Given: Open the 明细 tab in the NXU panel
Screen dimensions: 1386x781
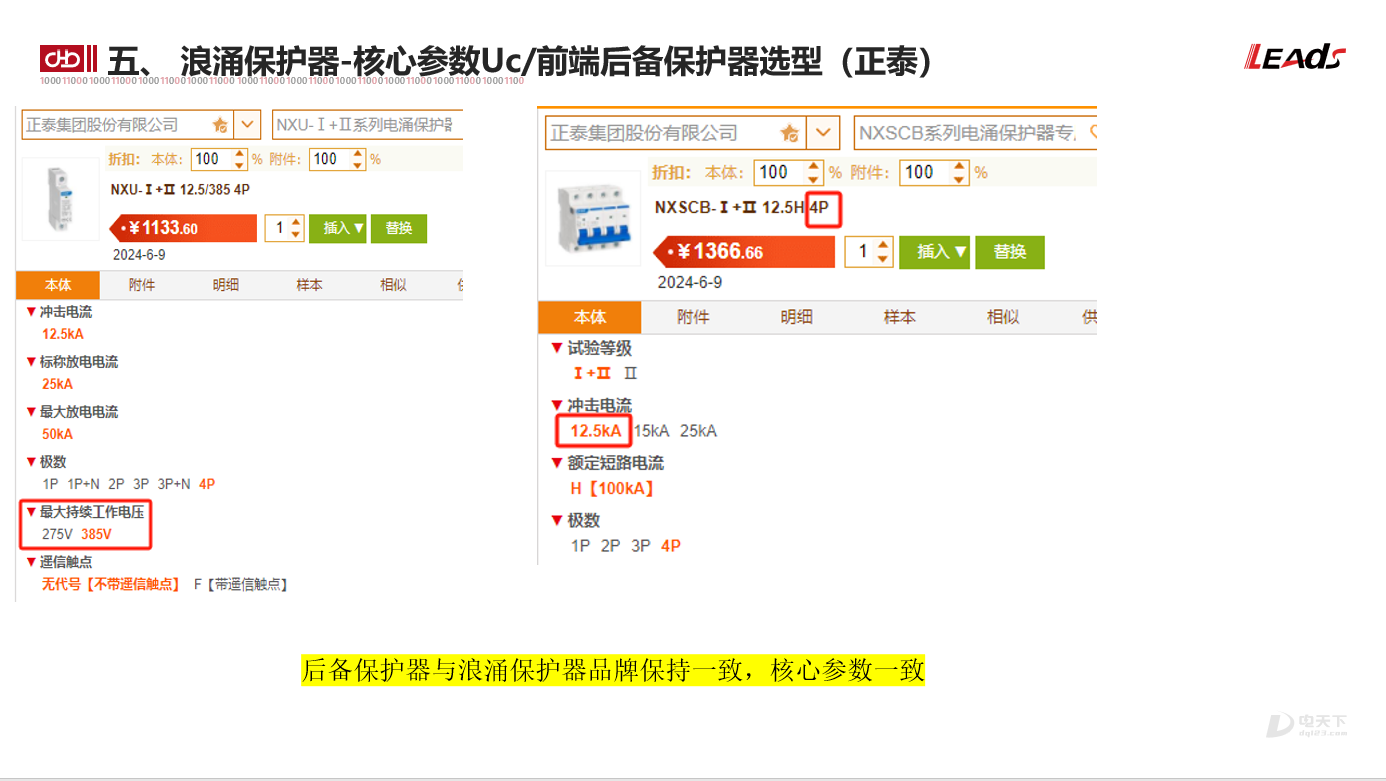Looking at the screenshot, I should click(x=226, y=285).
